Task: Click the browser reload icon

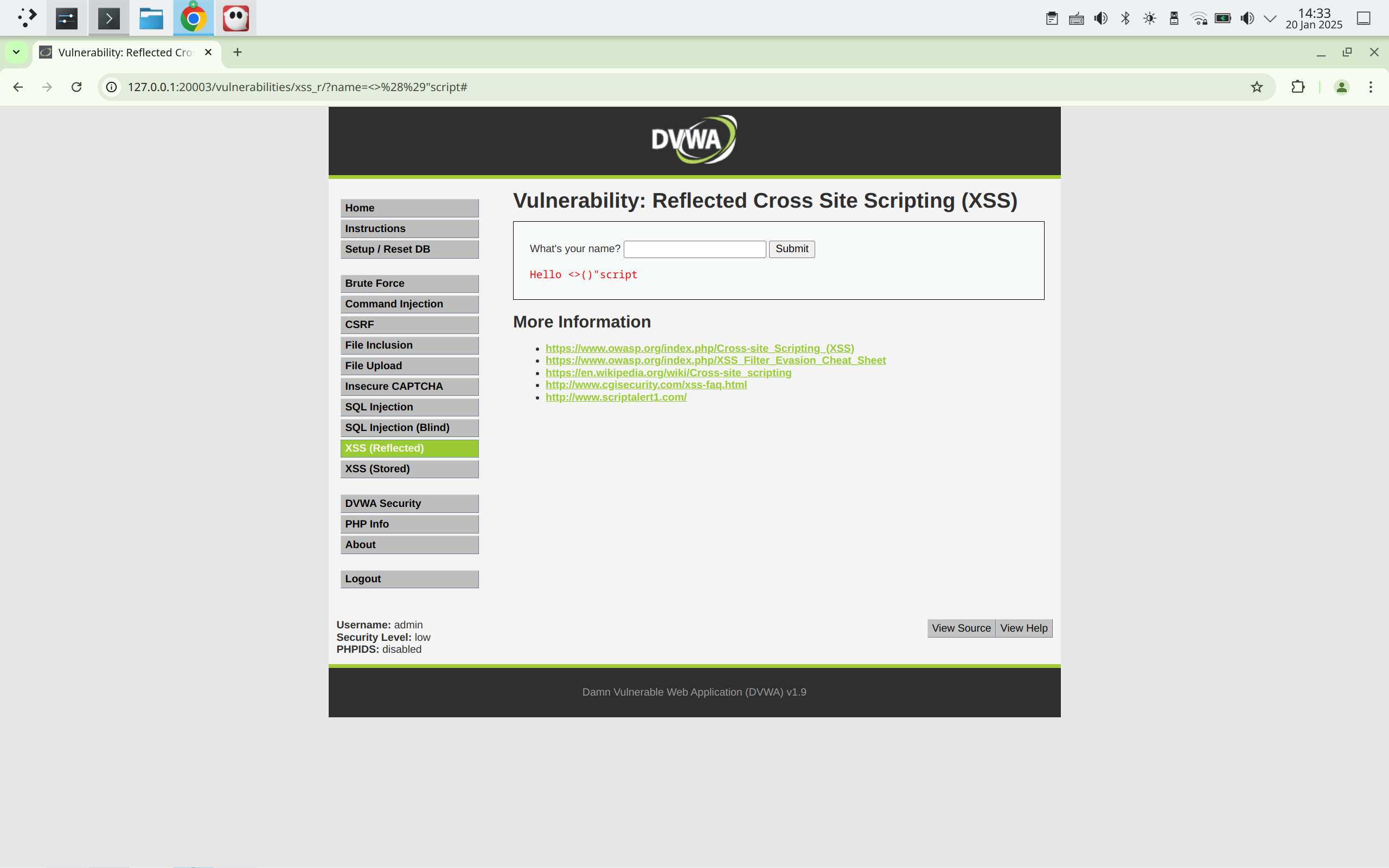Action: click(x=76, y=87)
